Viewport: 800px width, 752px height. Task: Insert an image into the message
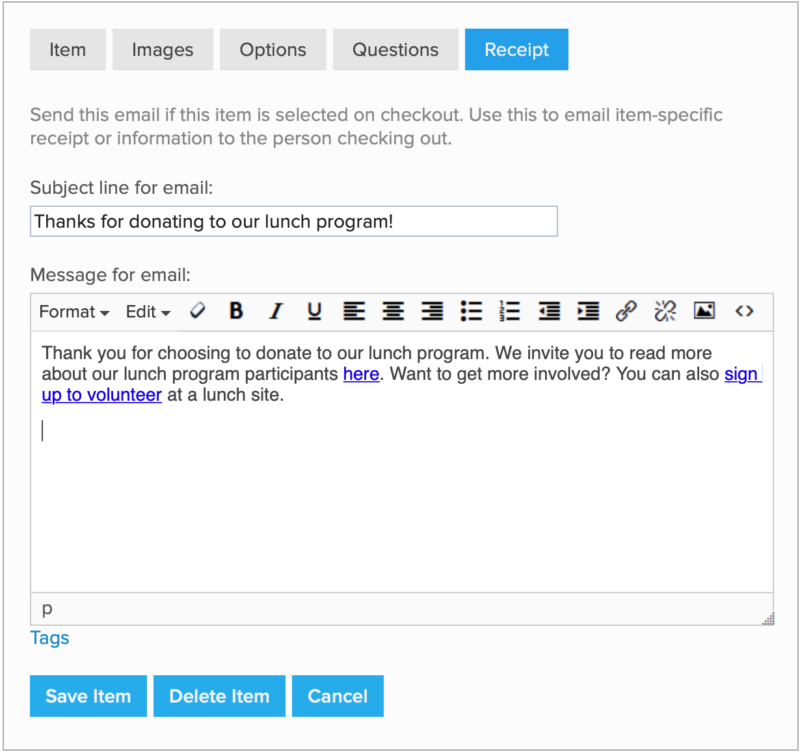[704, 311]
